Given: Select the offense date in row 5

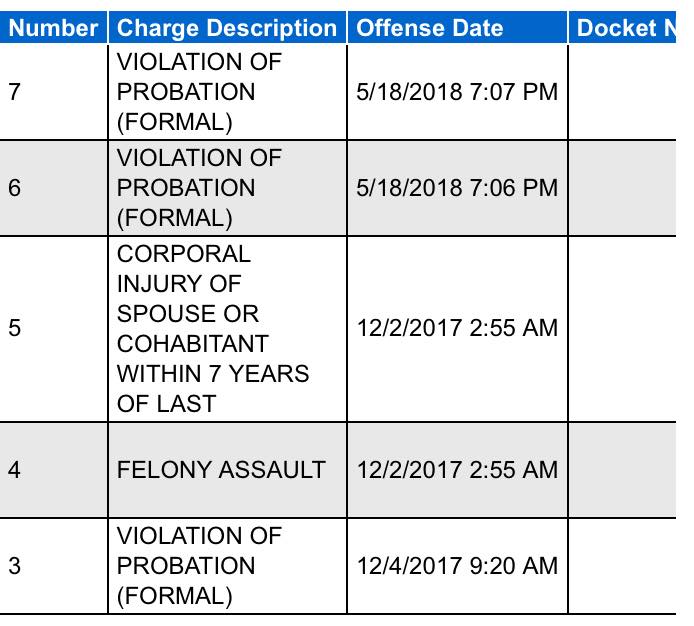Looking at the screenshot, I should coord(456,328).
